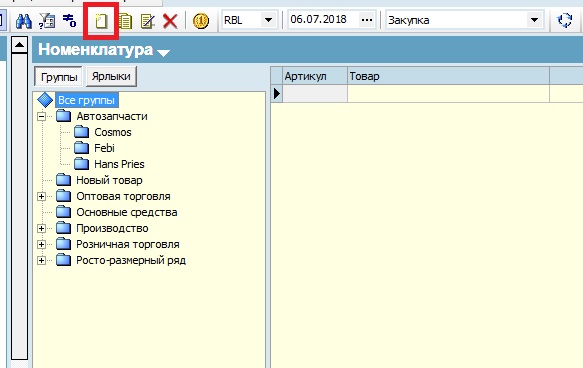
Task: Create a new item with blank page icon
Action: (101, 21)
